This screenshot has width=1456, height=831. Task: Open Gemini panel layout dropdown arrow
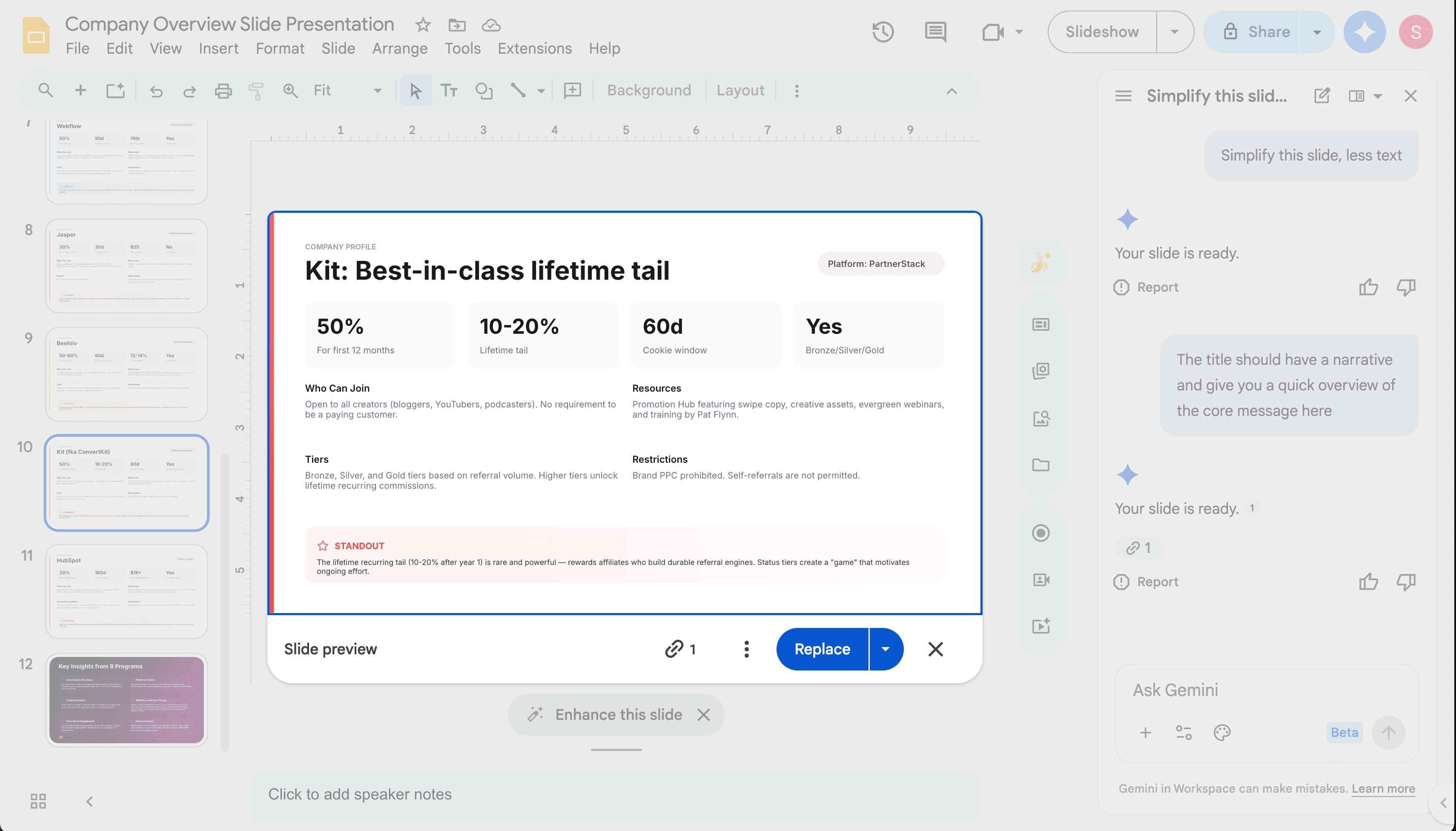tap(1377, 96)
